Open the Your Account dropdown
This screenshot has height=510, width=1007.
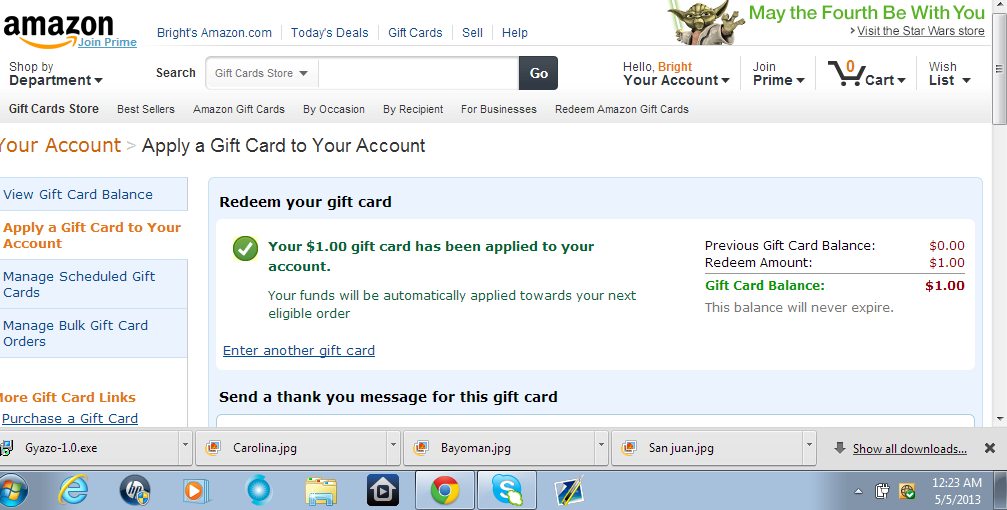point(676,73)
